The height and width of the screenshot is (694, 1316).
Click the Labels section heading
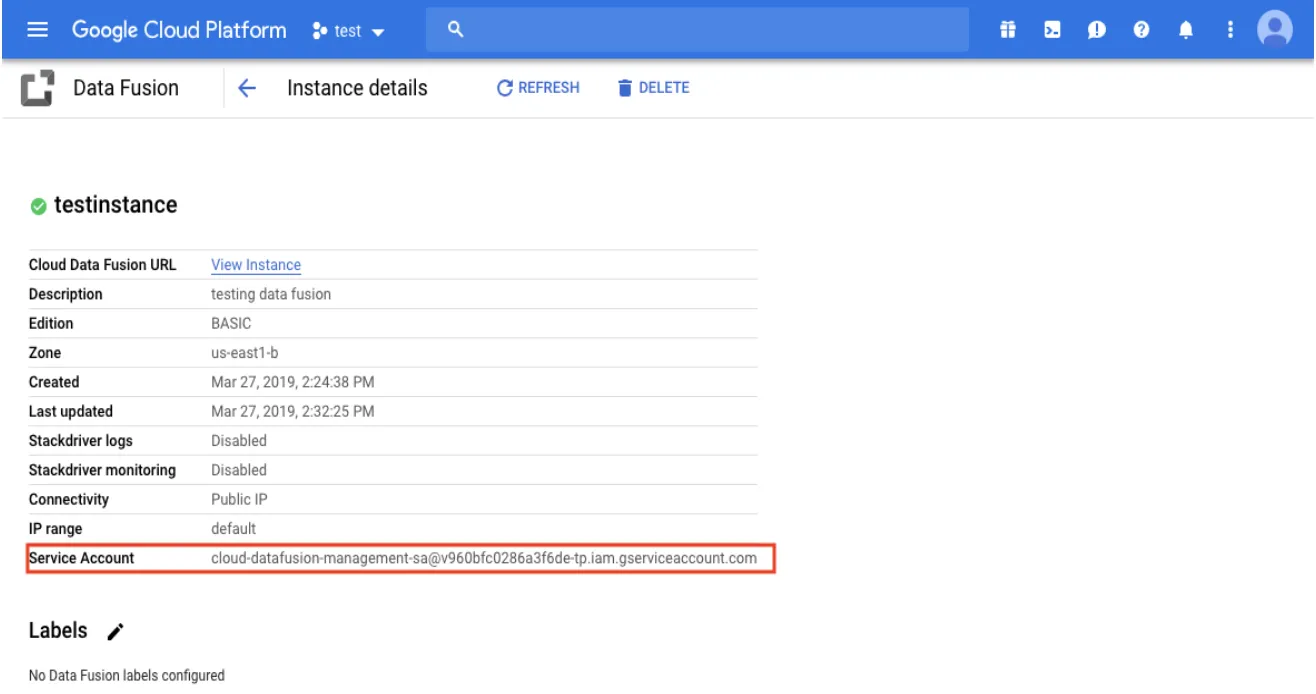pyautogui.click(x=58, y=631)
